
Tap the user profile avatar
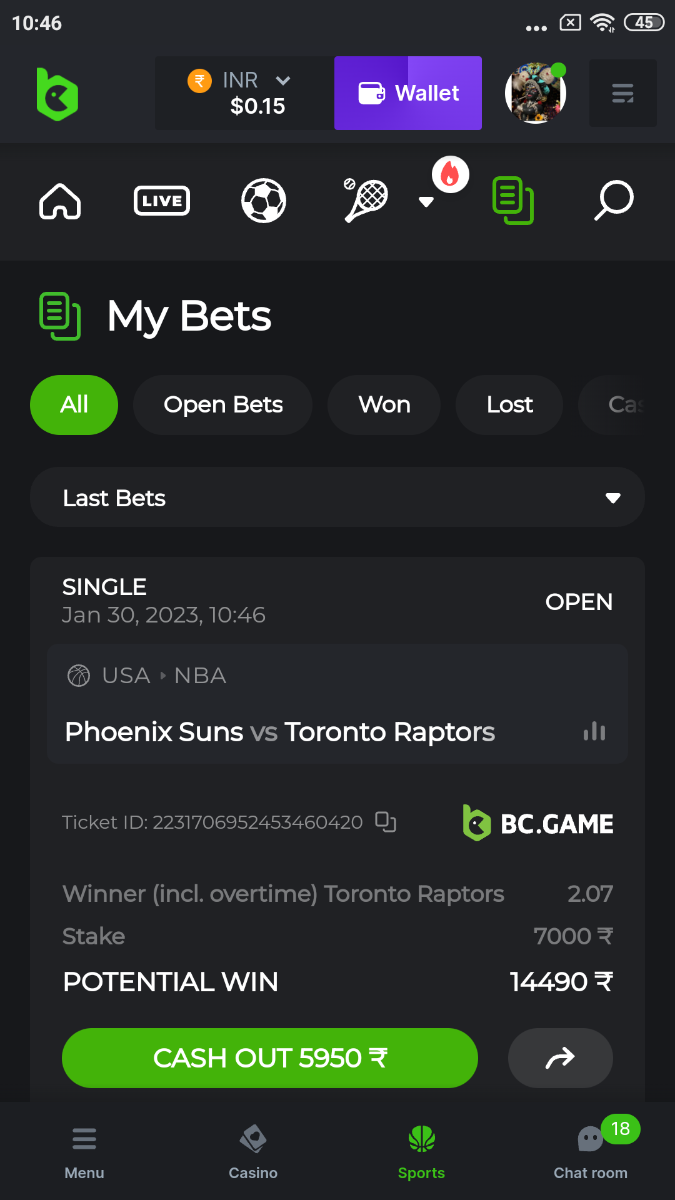tap(536, 93)
